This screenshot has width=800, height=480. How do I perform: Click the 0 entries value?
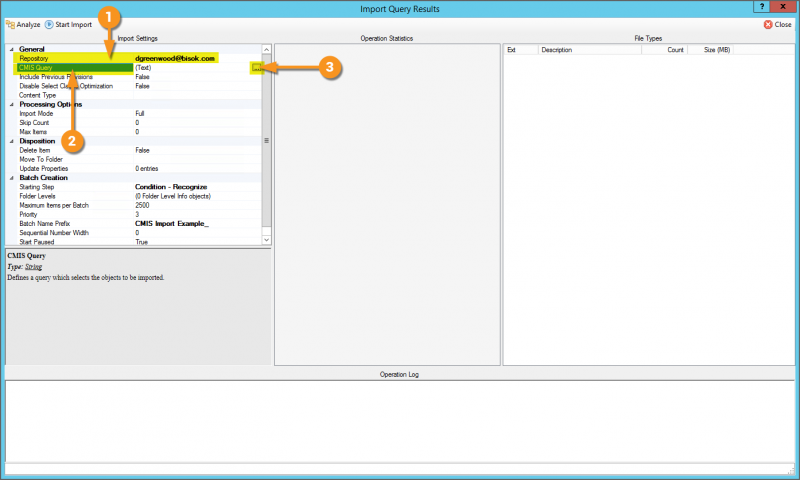tap(146, 168)
